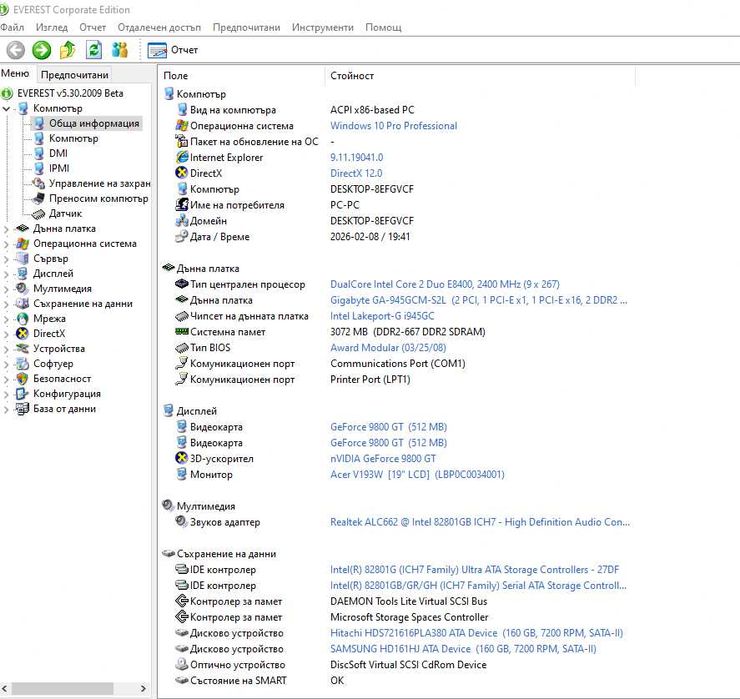
Task: Click the sidebar horizontal scrollbar right arrow
Action: (x=143, y=688)
